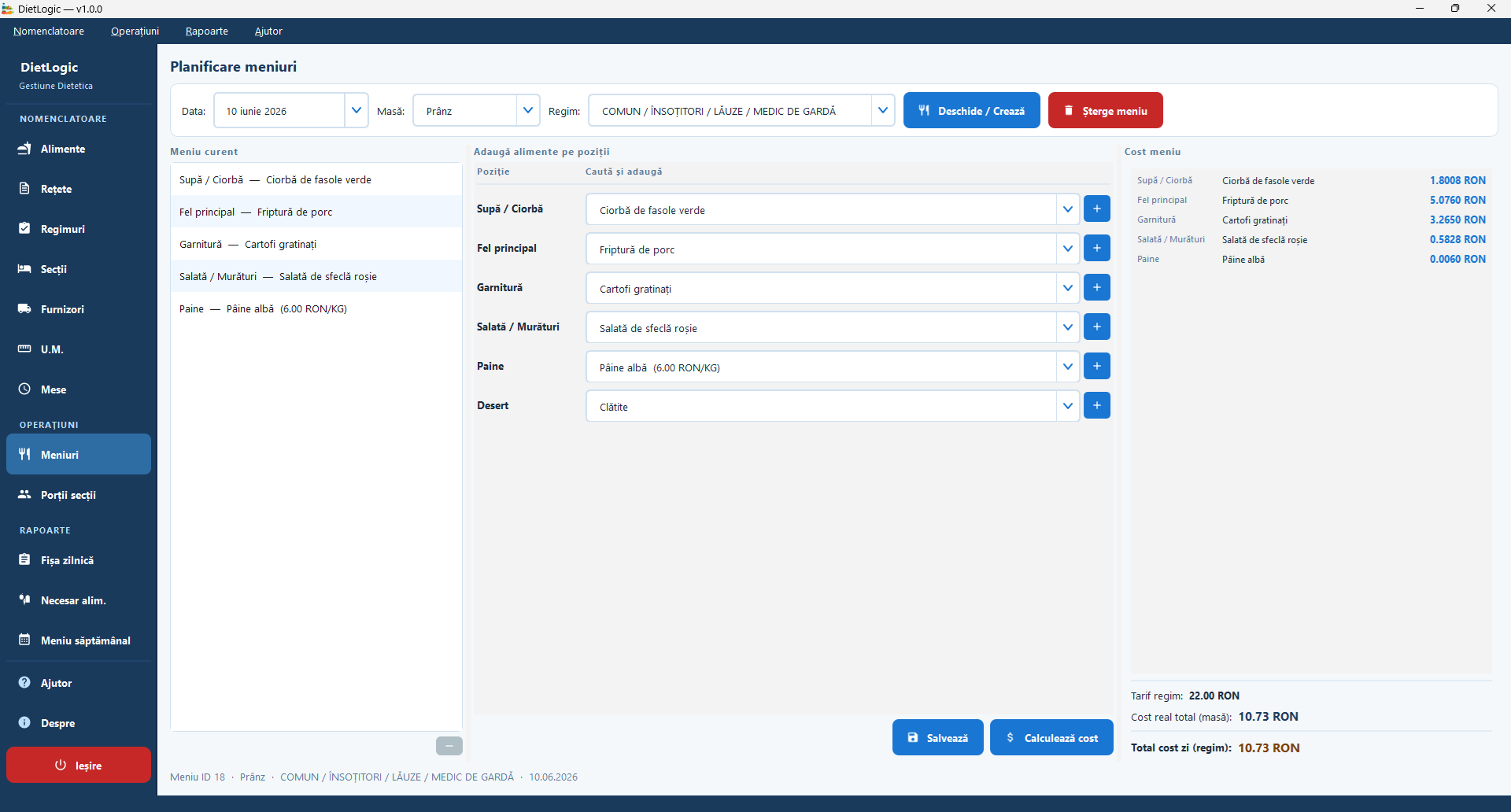The height and width of the screenshot is (812, 1511).
Task: Select Friptură de porc row in Meniu curent
Action: point(316,212)
